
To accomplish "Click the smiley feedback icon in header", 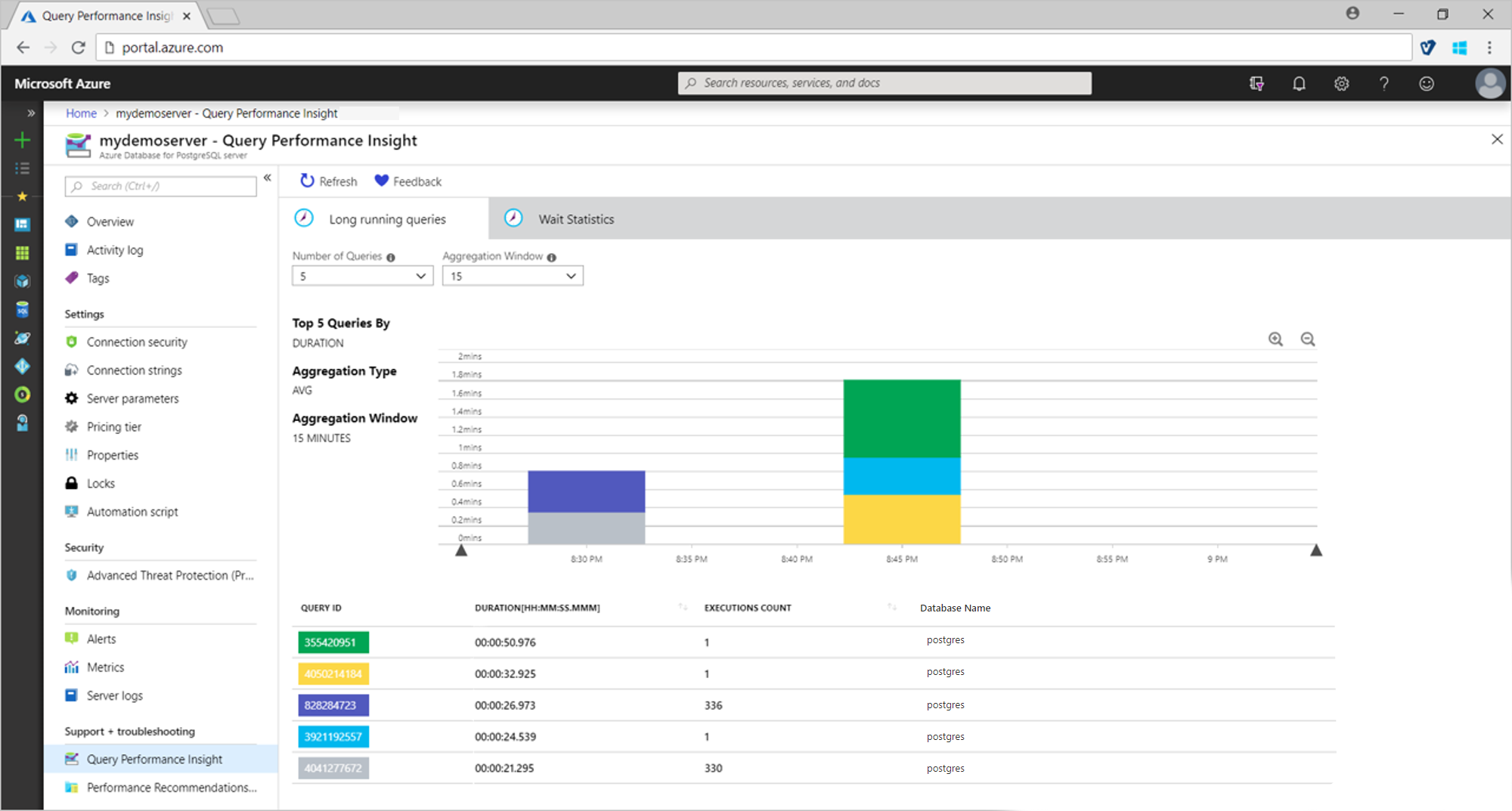I will click(x=1427, y=83).
